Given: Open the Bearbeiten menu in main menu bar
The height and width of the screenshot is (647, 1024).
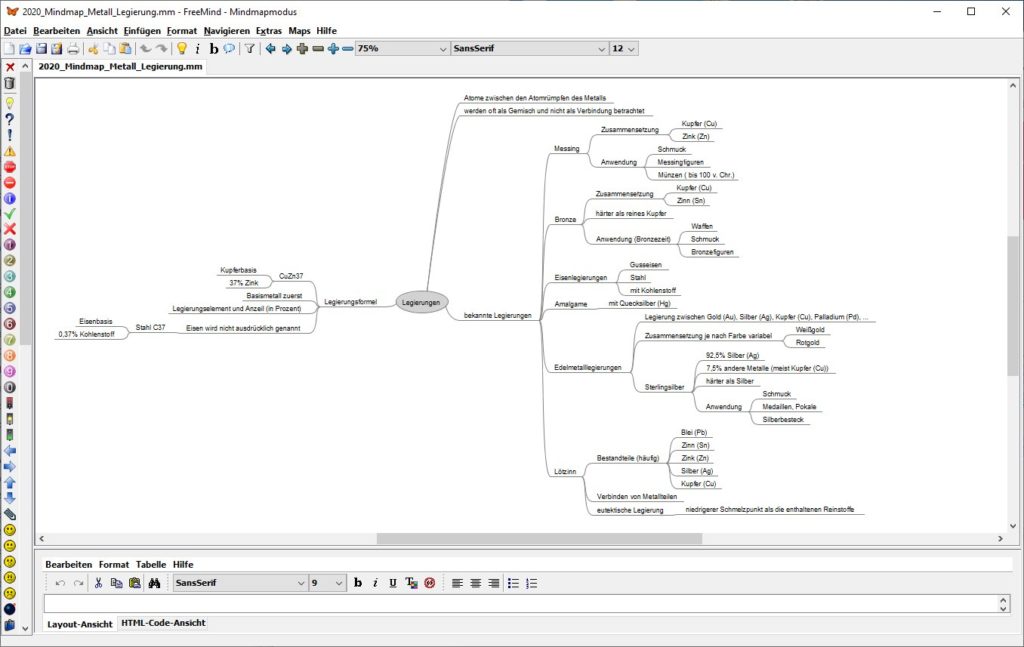Looking at the screenshot, I should (x=56, y=31).
